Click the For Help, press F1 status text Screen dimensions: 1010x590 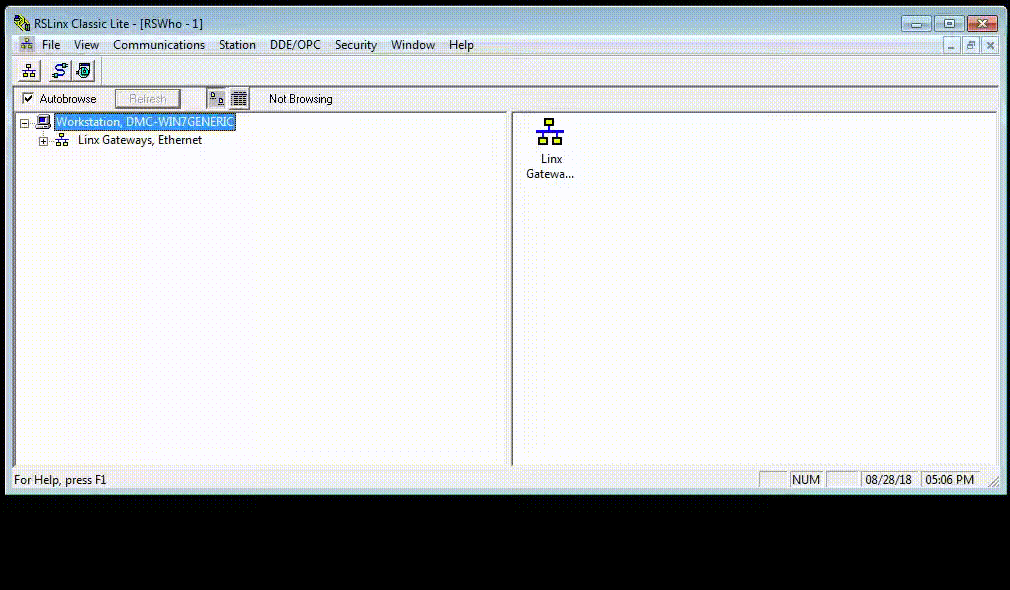click(x=60, y=480)
